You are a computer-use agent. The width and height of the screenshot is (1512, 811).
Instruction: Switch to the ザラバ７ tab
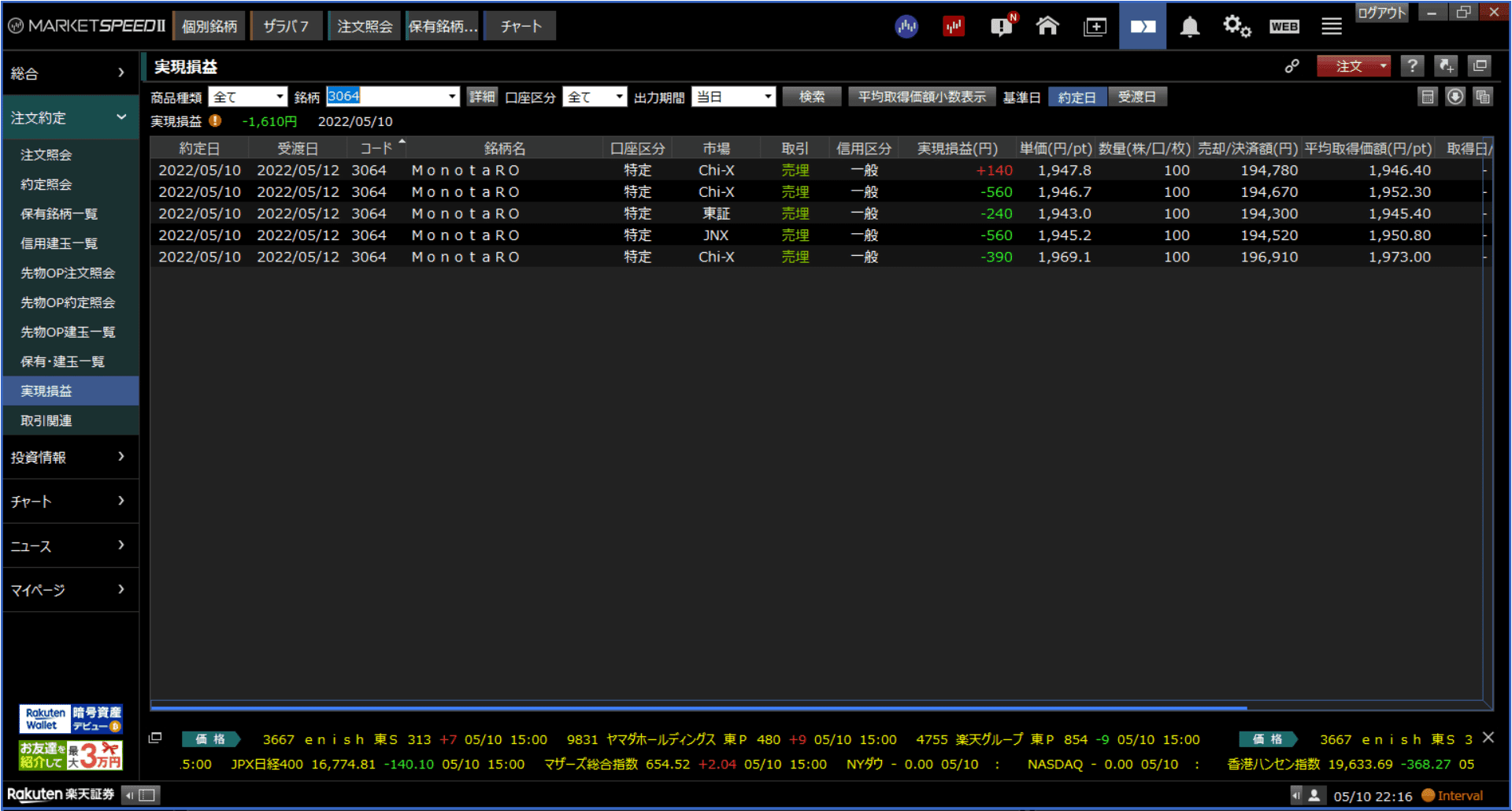[x=286, y=26]
